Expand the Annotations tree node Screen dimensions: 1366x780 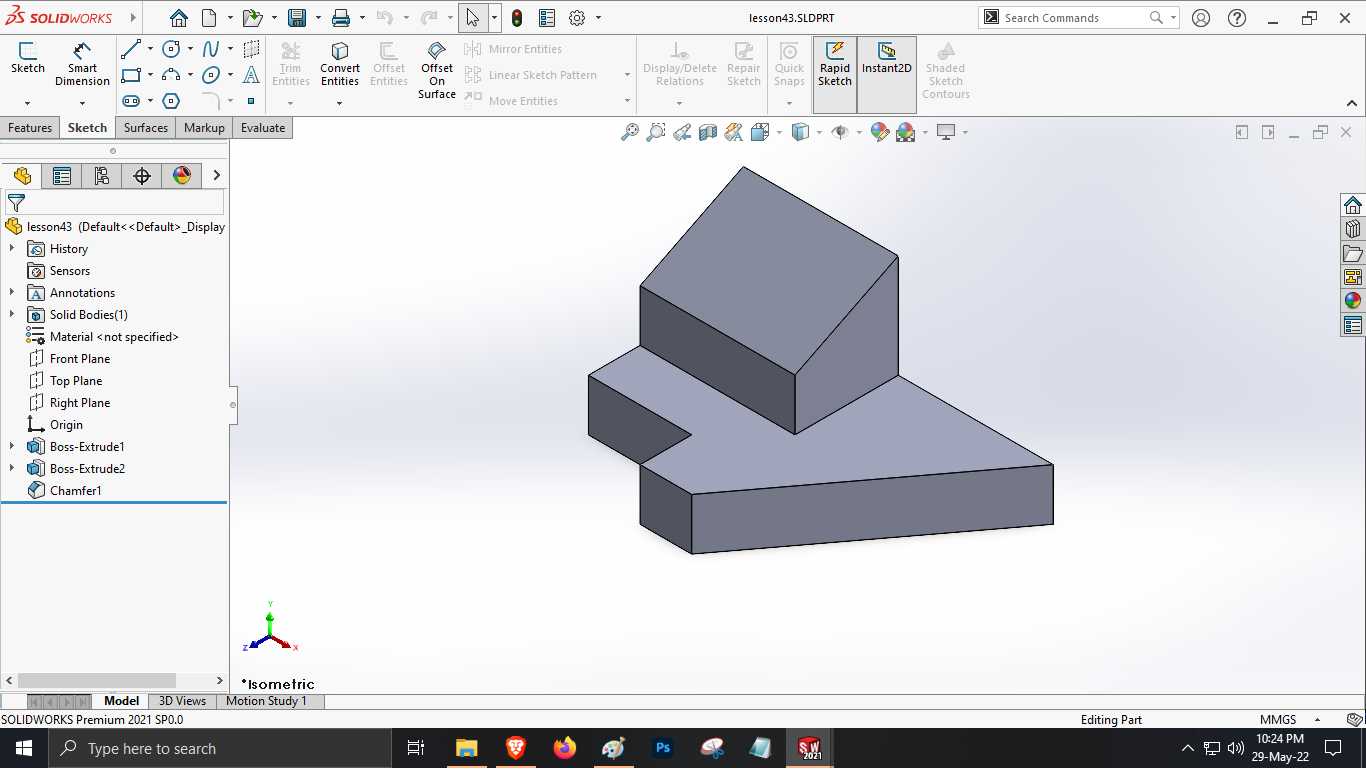pos(12,293)
